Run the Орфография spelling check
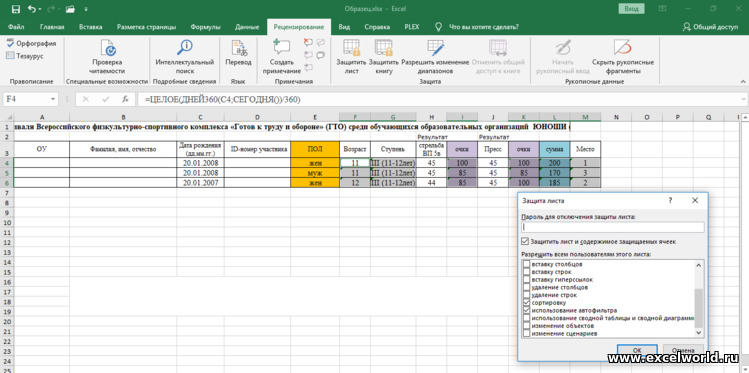749x373 pixels. 31,43
